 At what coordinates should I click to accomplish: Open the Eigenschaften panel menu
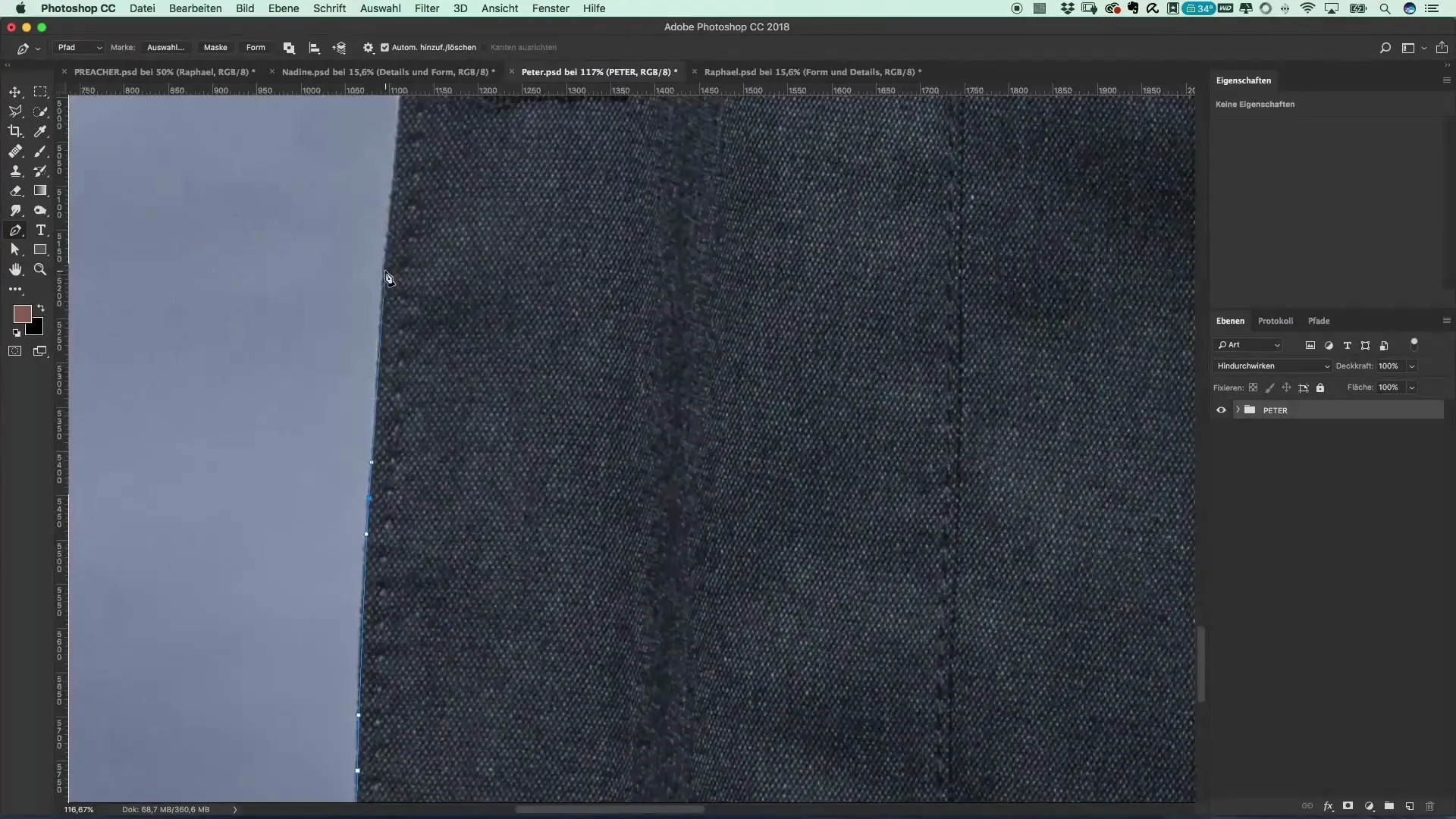point(1446,80)
